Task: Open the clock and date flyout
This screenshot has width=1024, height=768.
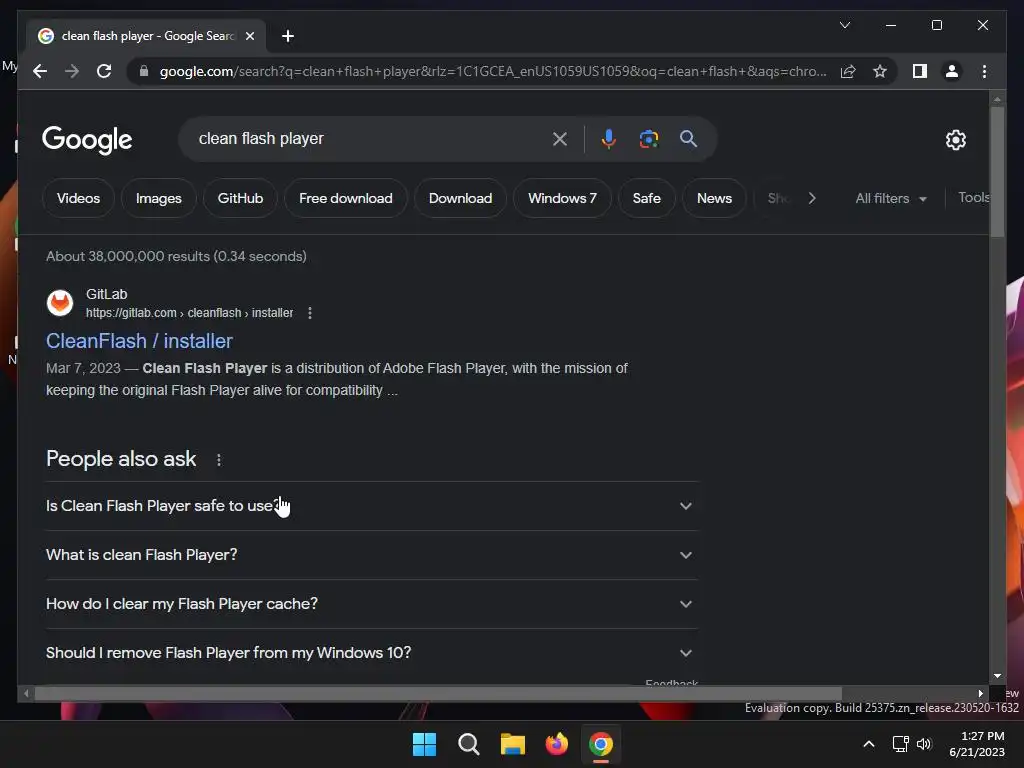Action: click(x=976, y=744)
